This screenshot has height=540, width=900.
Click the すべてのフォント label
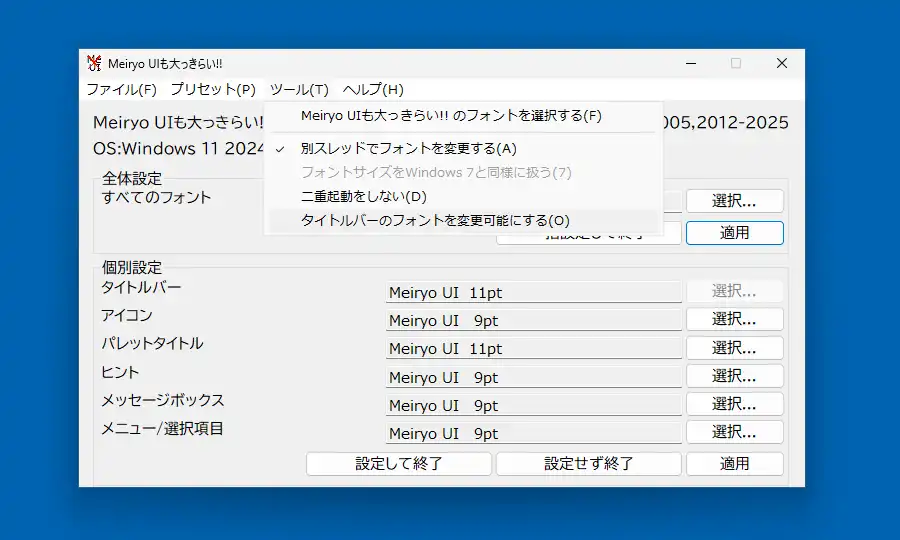157,197
